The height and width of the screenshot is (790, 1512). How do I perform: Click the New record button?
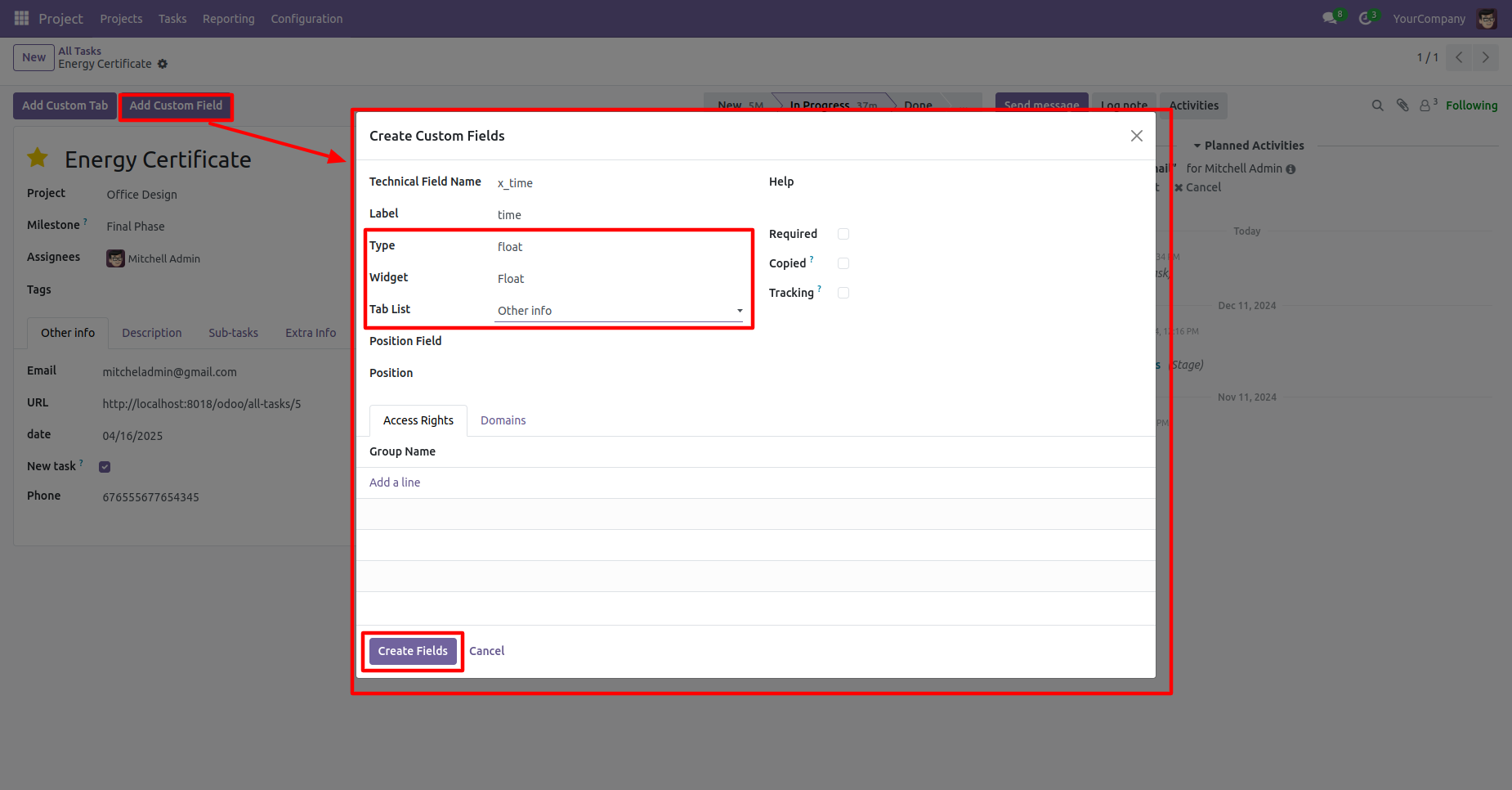pos(34,57)
